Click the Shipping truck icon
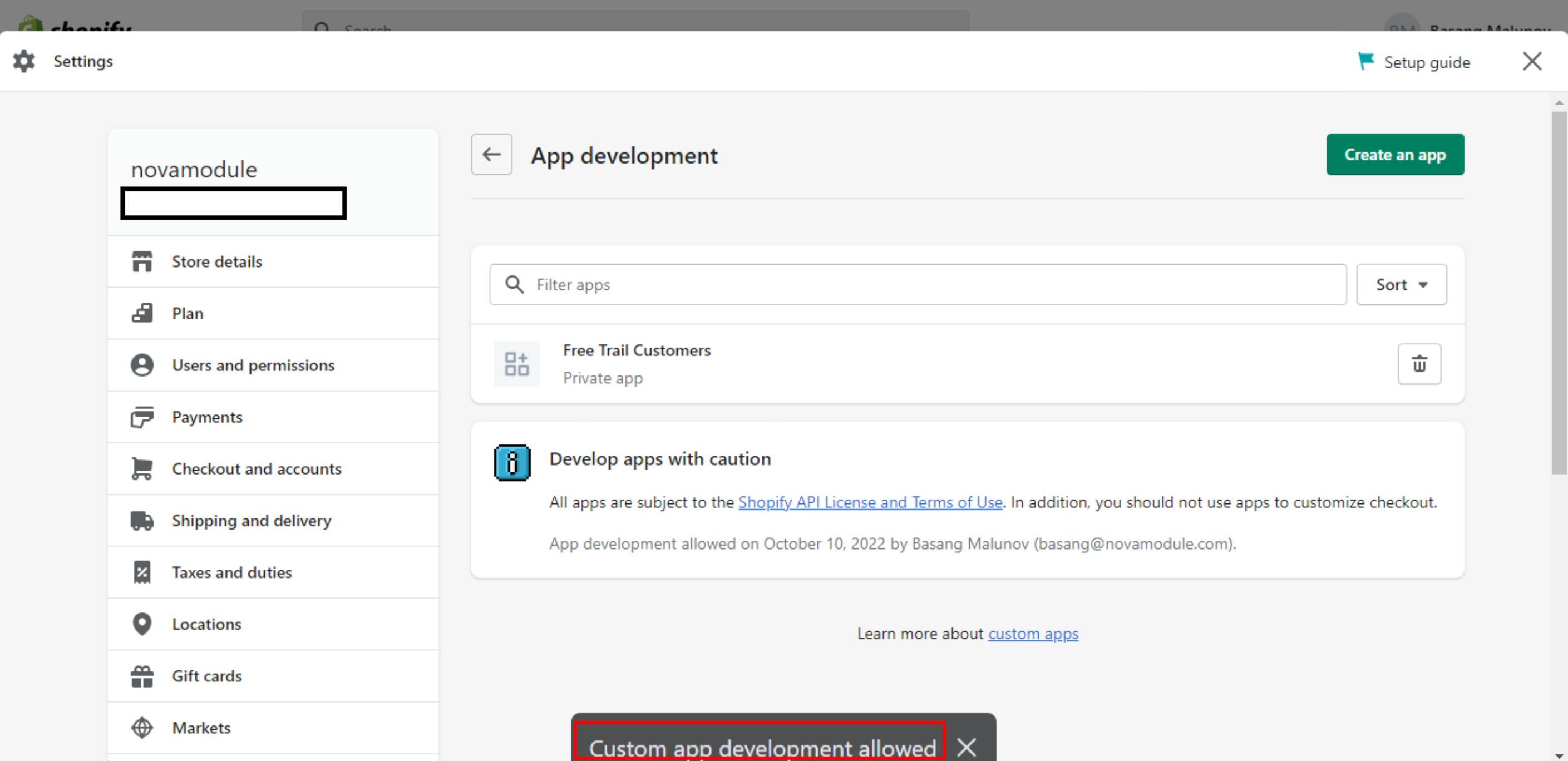This screenshot has height=761, width=1568. 142,521
